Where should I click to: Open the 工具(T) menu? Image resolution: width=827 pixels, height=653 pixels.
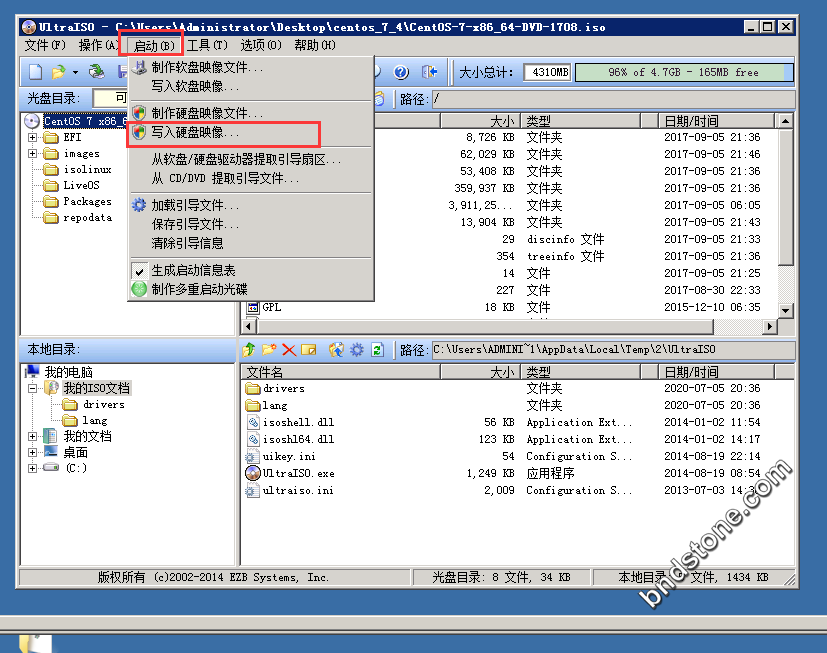coord(207,45)
